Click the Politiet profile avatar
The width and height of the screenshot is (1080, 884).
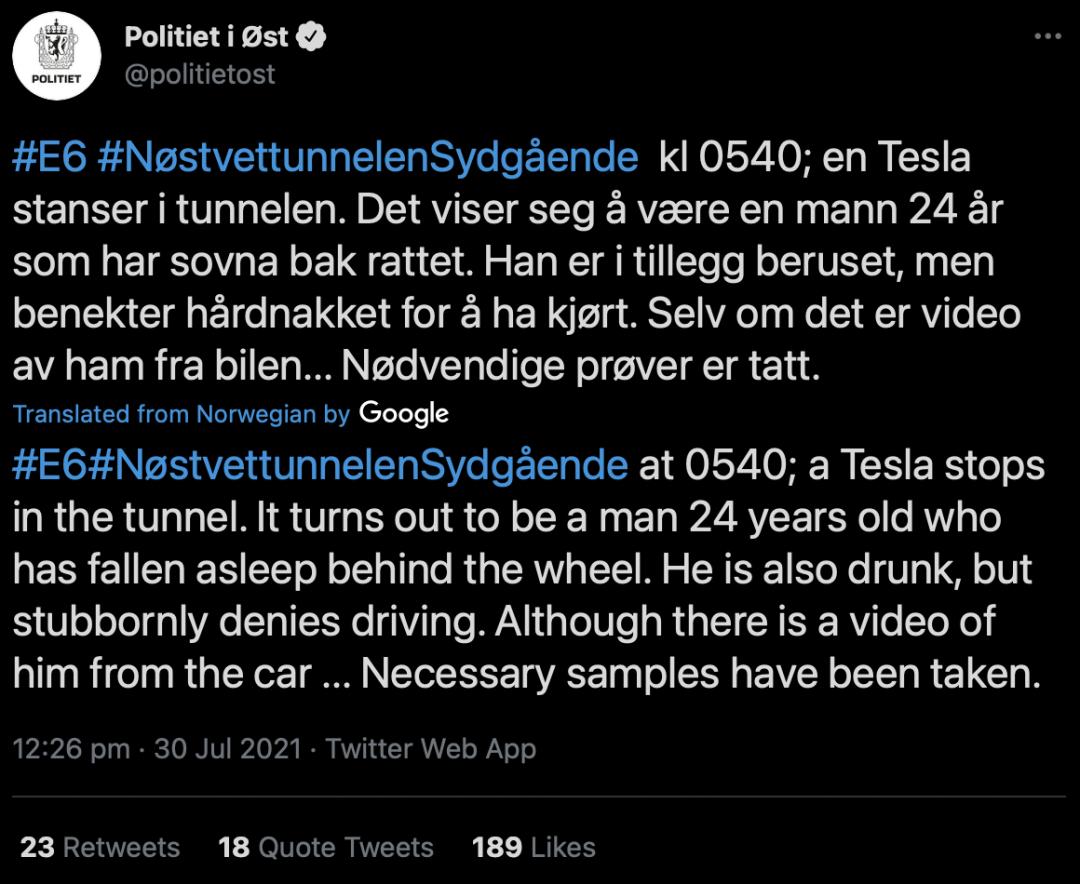[x=57, y=58]
